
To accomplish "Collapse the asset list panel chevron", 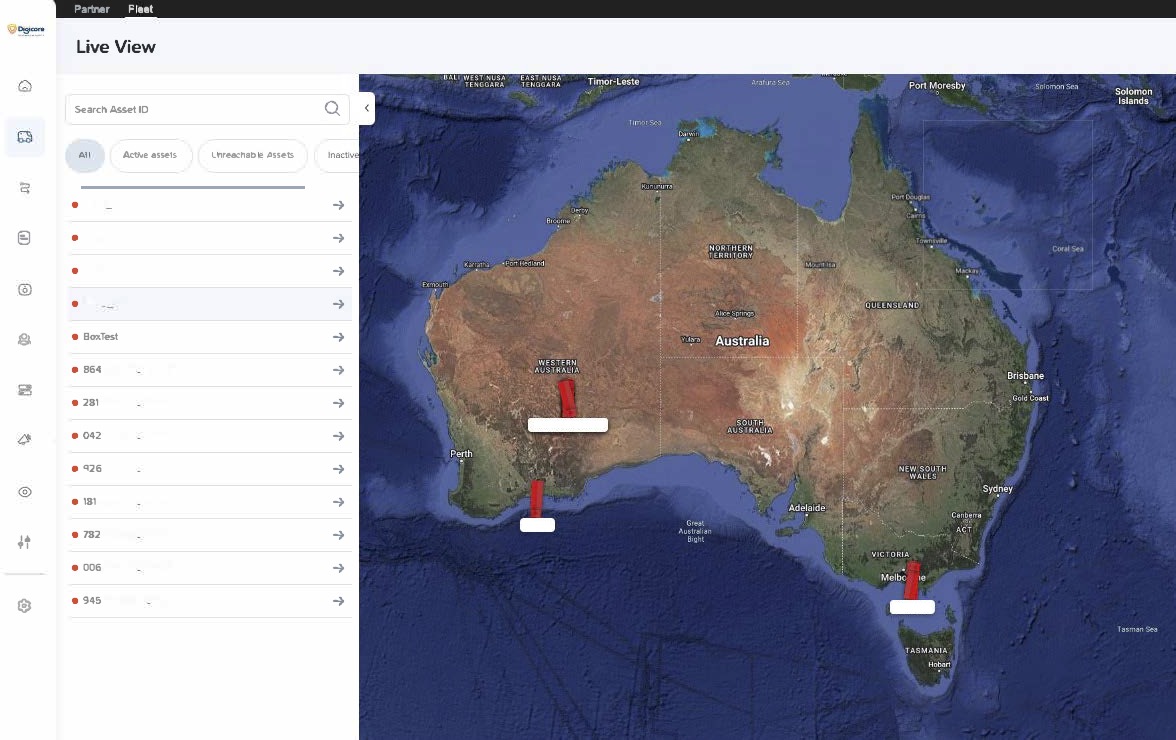I will click(367, 108).
